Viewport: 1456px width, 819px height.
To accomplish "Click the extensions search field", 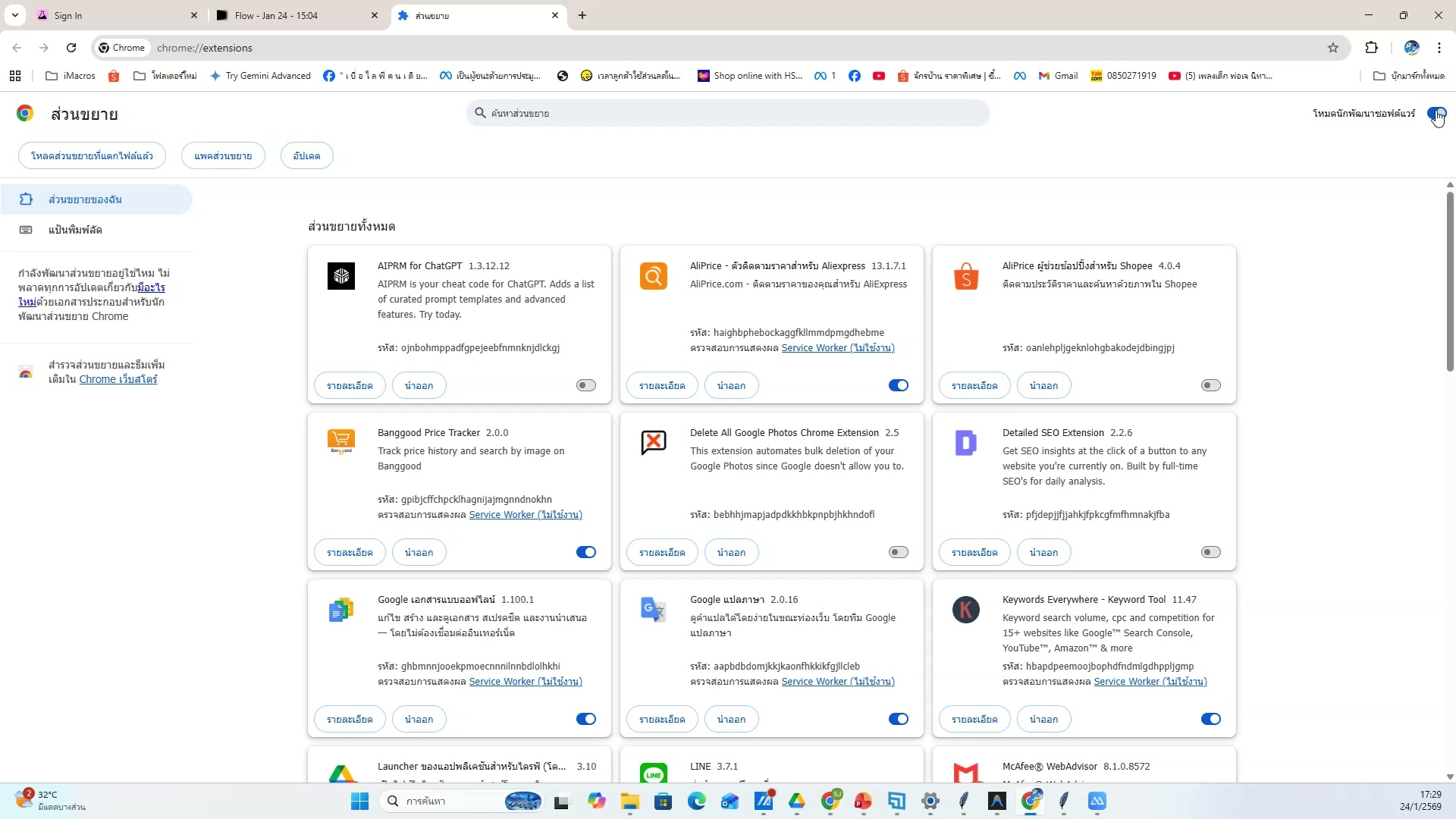I will 728,114.
